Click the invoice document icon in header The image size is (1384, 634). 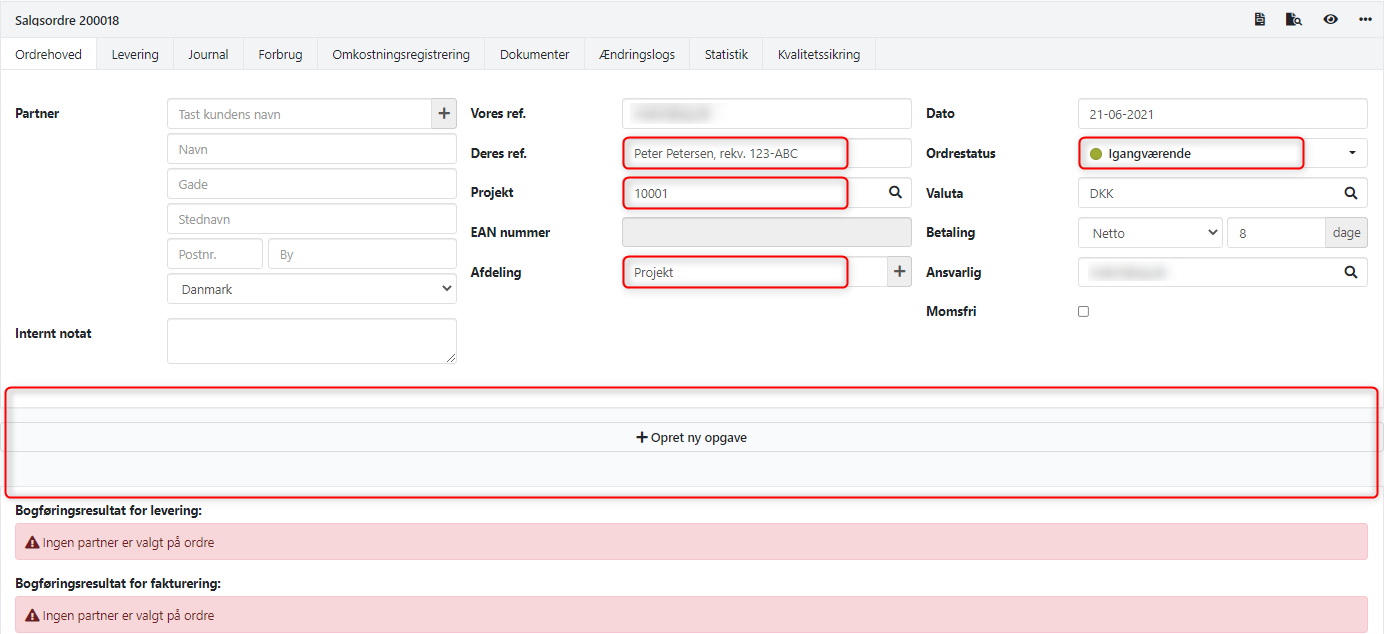[1260, 19]
